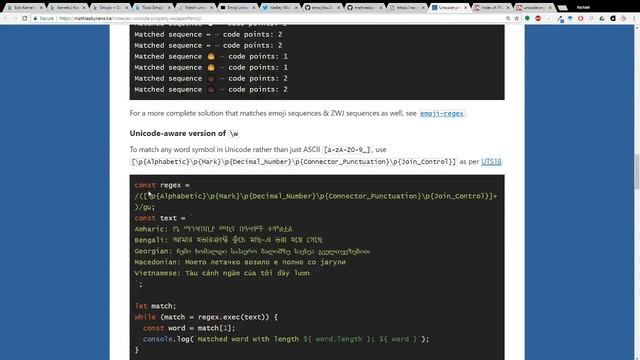Switch to the 'Match unic' tab

coord(195,7)
